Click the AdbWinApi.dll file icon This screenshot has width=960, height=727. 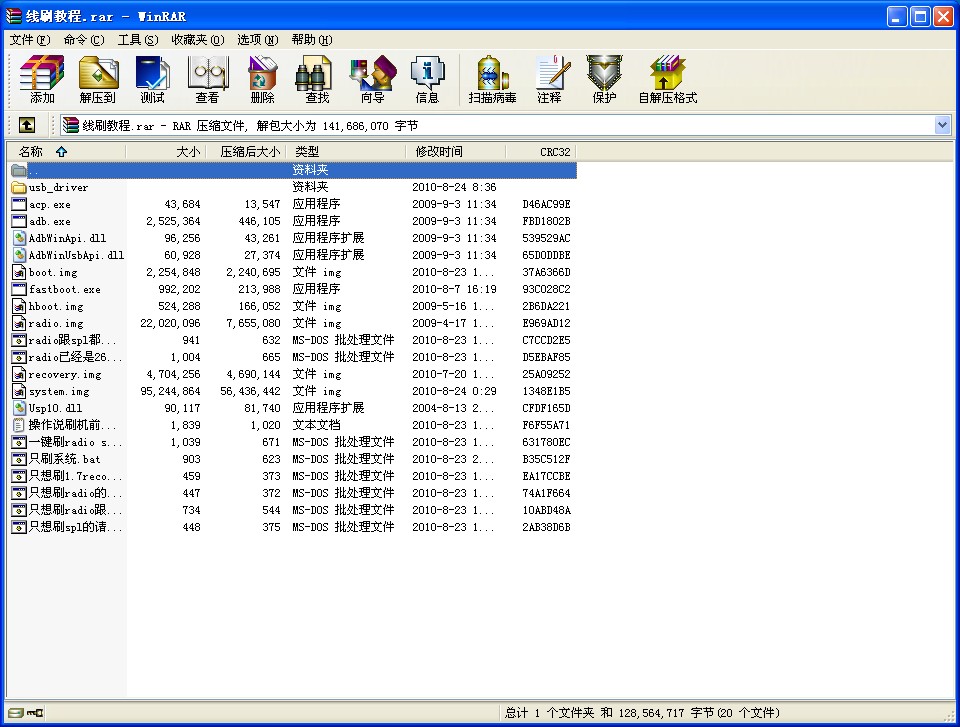(x=19, y=238)
